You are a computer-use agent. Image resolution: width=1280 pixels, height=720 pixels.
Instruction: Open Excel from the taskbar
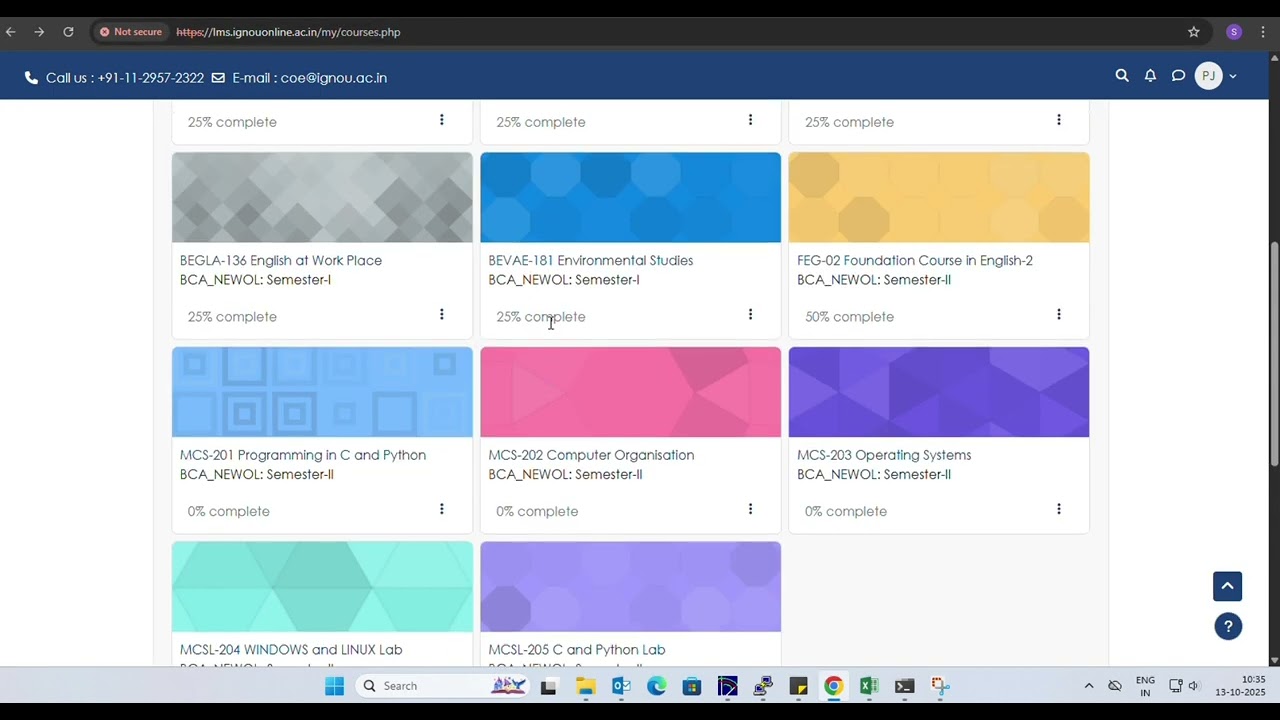(x=869, y=686)
